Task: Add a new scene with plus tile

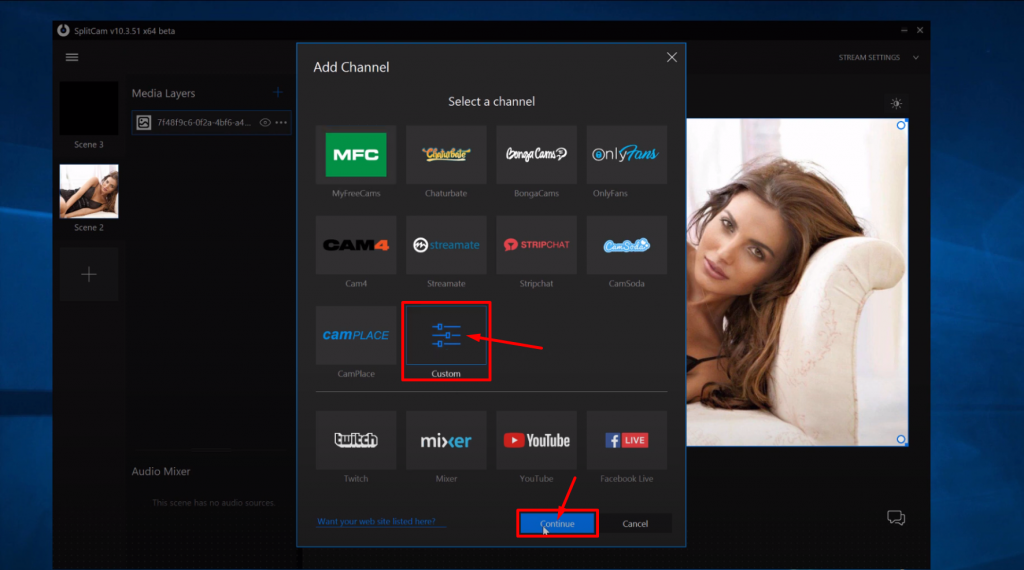Action: tap(89, 274)
